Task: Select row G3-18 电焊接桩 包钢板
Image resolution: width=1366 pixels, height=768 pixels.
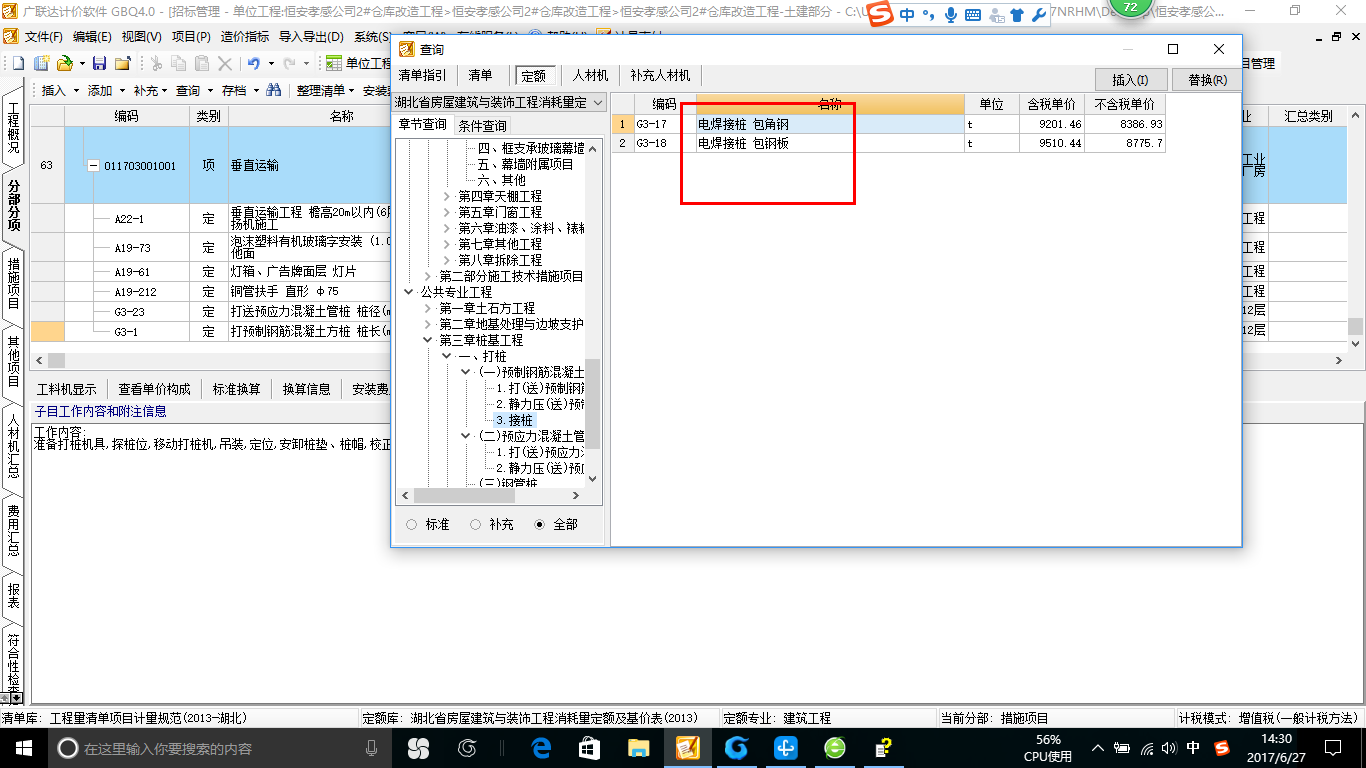Action: pos(888,143)
